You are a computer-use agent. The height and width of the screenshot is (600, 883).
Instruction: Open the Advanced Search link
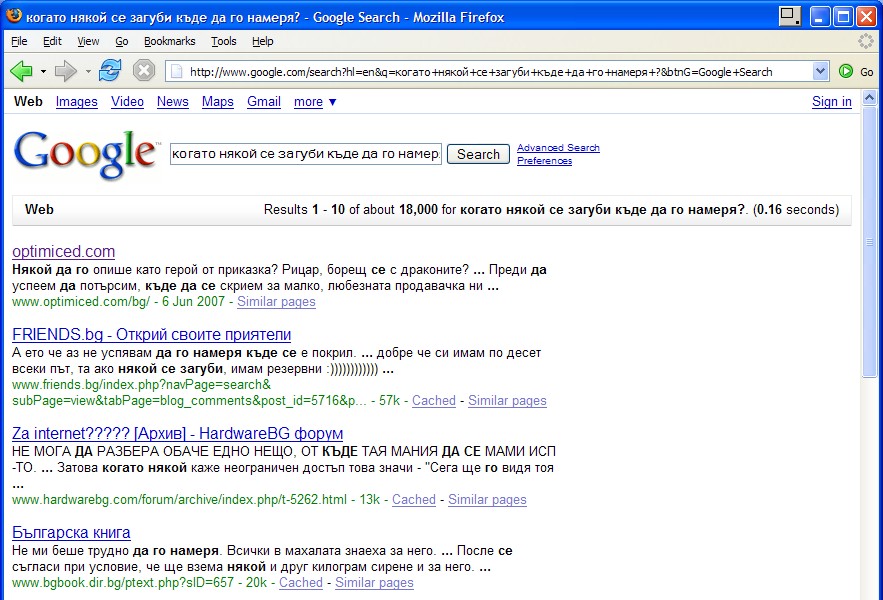coord(558,148)
